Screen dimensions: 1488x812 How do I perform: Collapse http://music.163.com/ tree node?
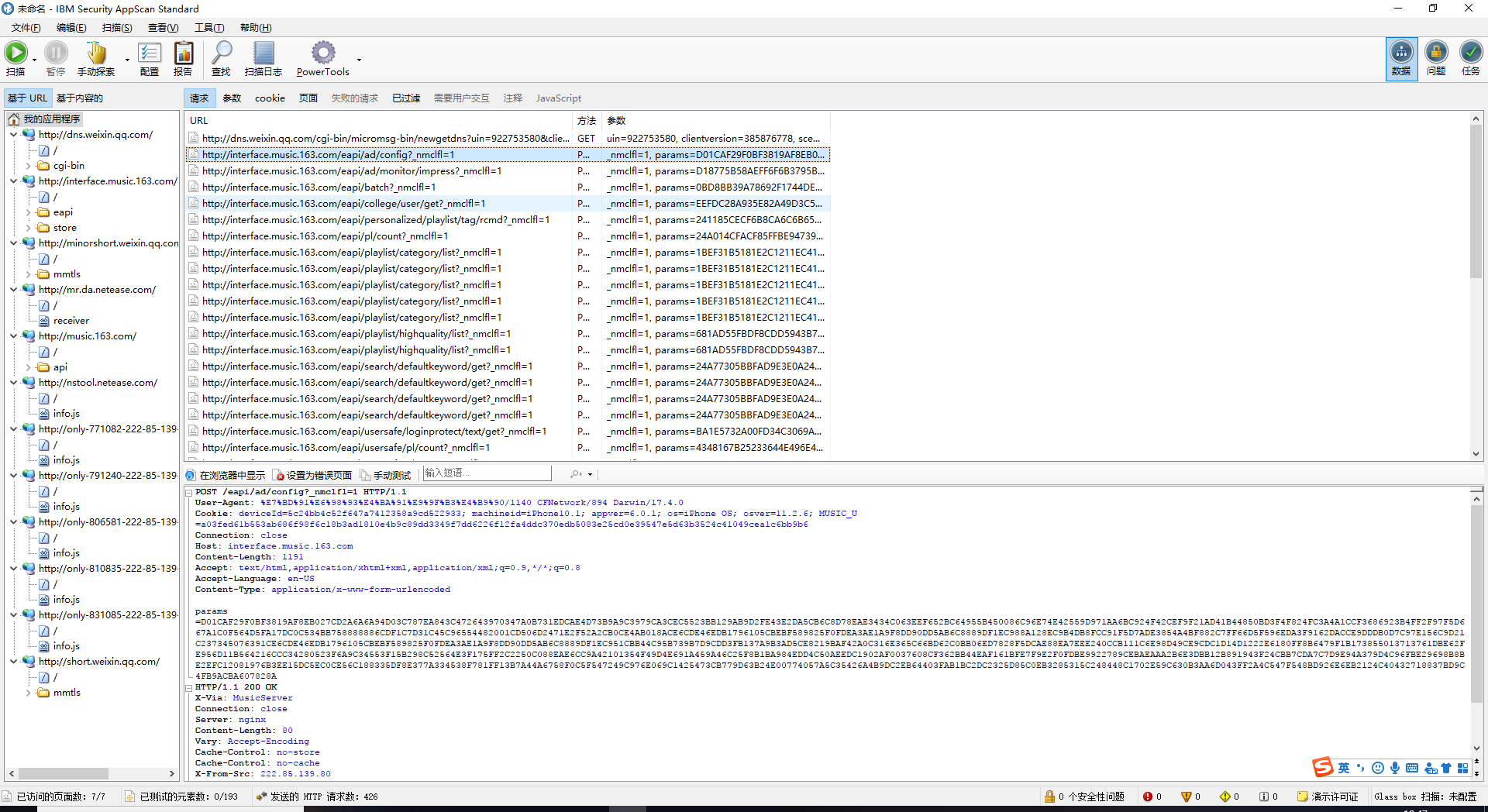point(13,336)
